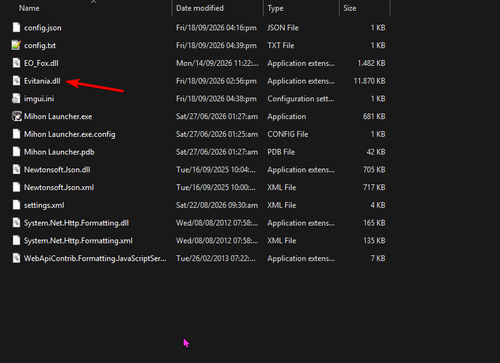Select the Mihon Launcher.exe file name
The image size is (500, 363).
coord(58,116)
